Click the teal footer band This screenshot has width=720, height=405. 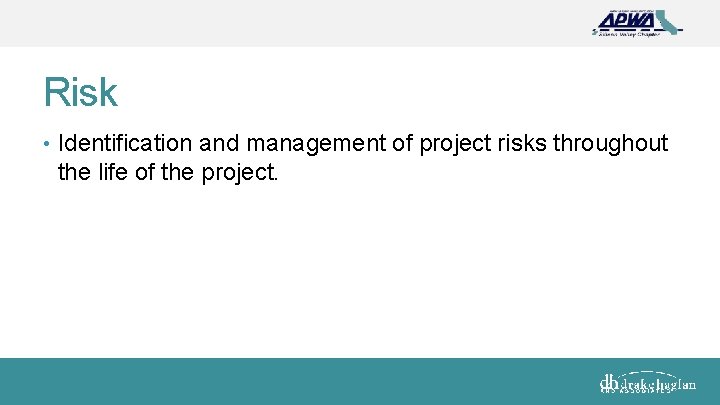(360, 382)
